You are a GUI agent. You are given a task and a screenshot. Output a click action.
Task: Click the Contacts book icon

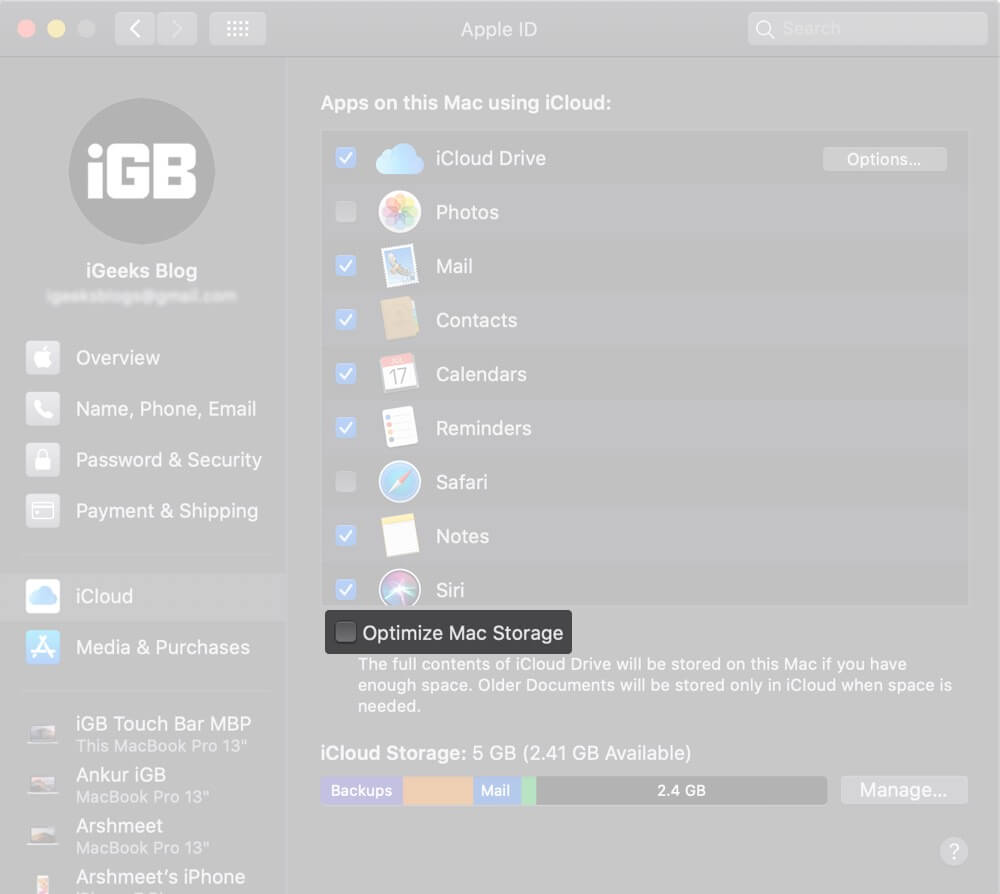coord(399,318)
